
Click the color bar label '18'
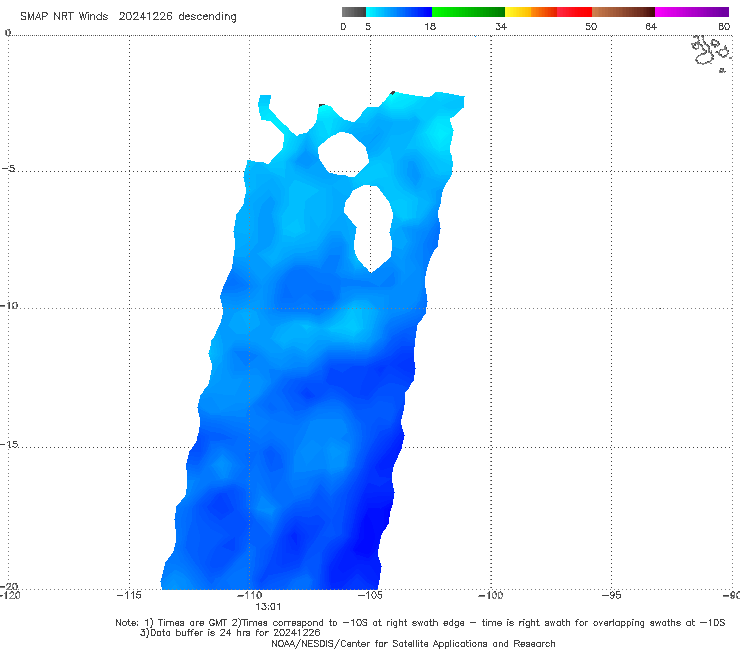[x=430, y=27]
